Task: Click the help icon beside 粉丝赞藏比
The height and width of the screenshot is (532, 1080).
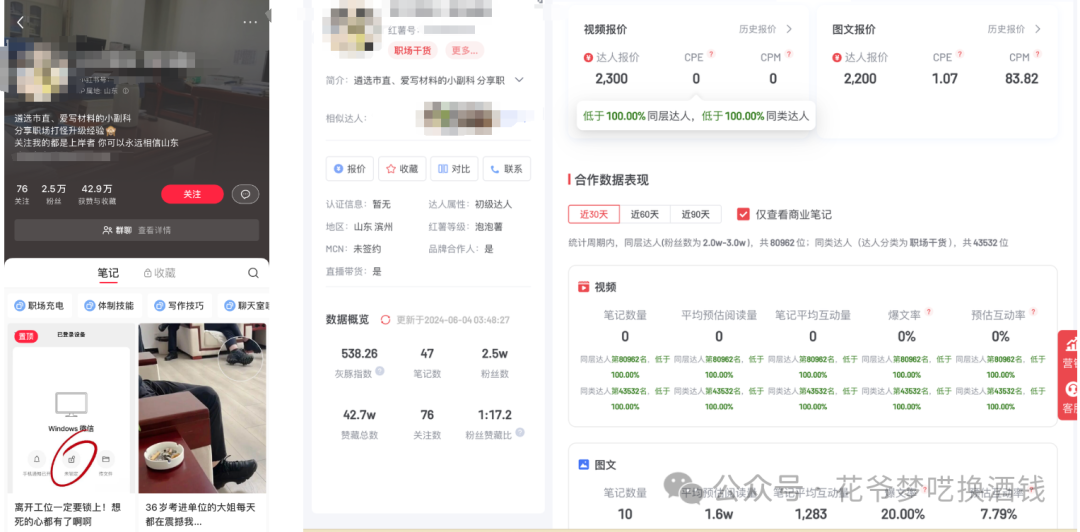Action: pos(520,433)
